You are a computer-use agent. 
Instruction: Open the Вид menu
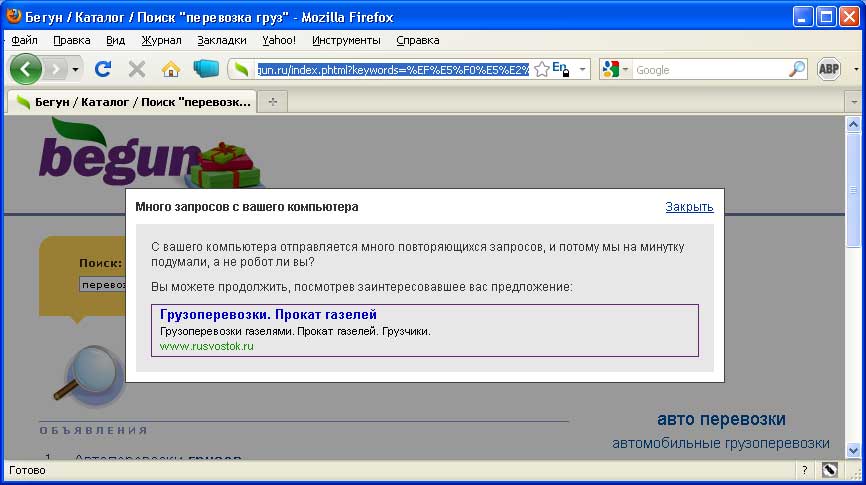(115, 40)
